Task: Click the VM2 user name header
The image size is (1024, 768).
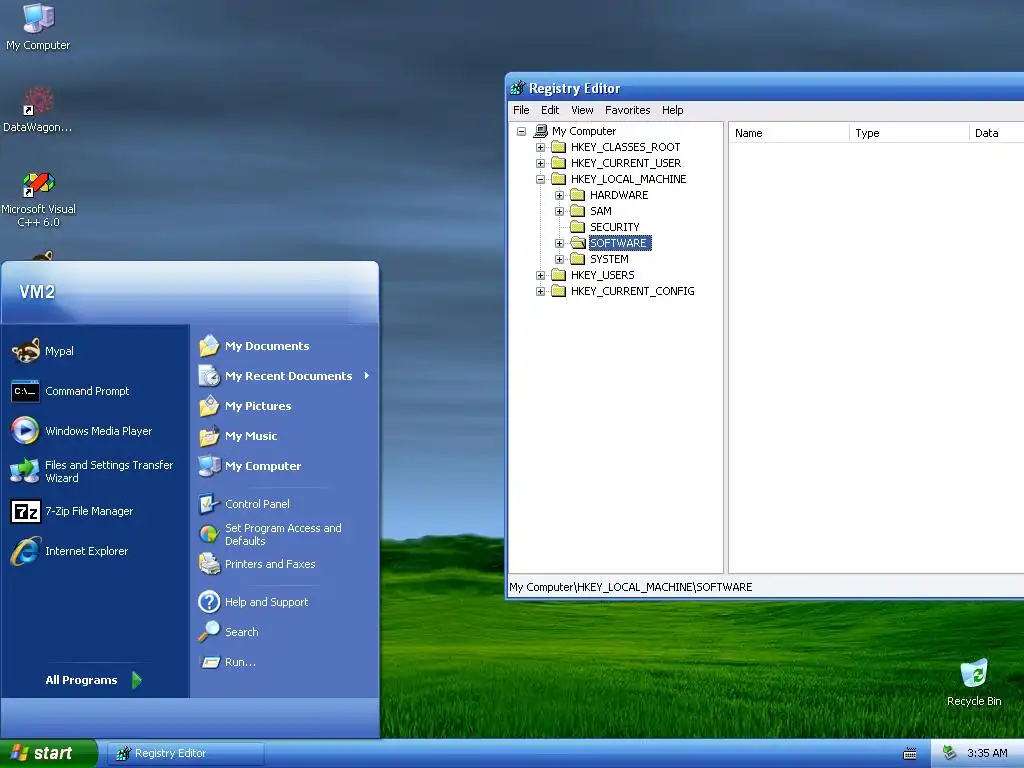Action: click(x=37, y=291)
